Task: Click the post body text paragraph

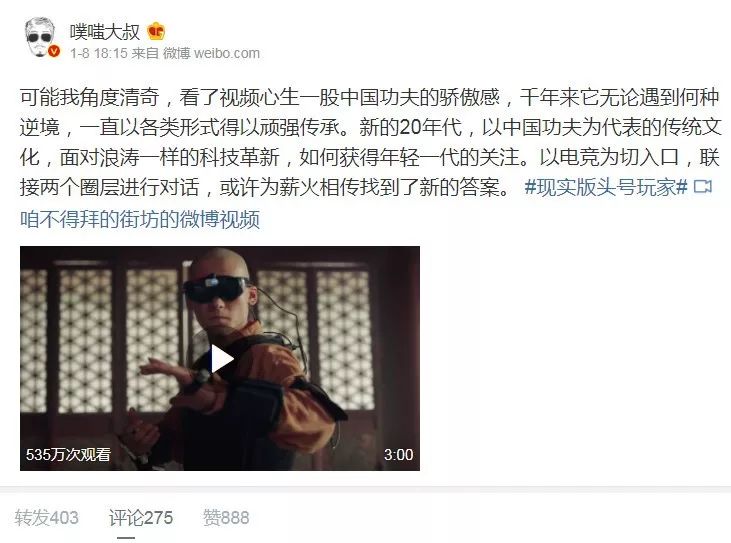Action: [371, 142]
